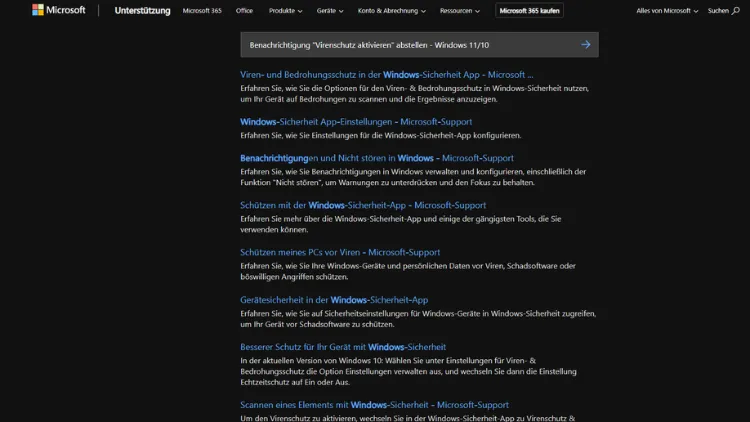Click the search magnifier icon
The width and height of the screenshot is (750, 422).
pyautogui.click(x=736, y=11)
